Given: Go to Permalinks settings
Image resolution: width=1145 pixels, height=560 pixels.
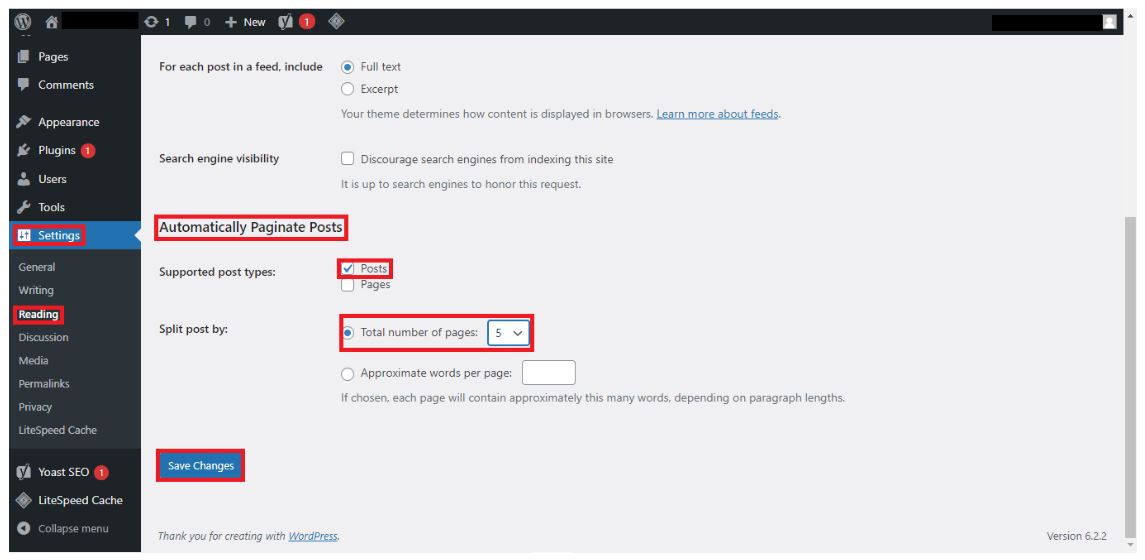Looking at the screenshot, I should pyautogui.click(x=45, y=383).
